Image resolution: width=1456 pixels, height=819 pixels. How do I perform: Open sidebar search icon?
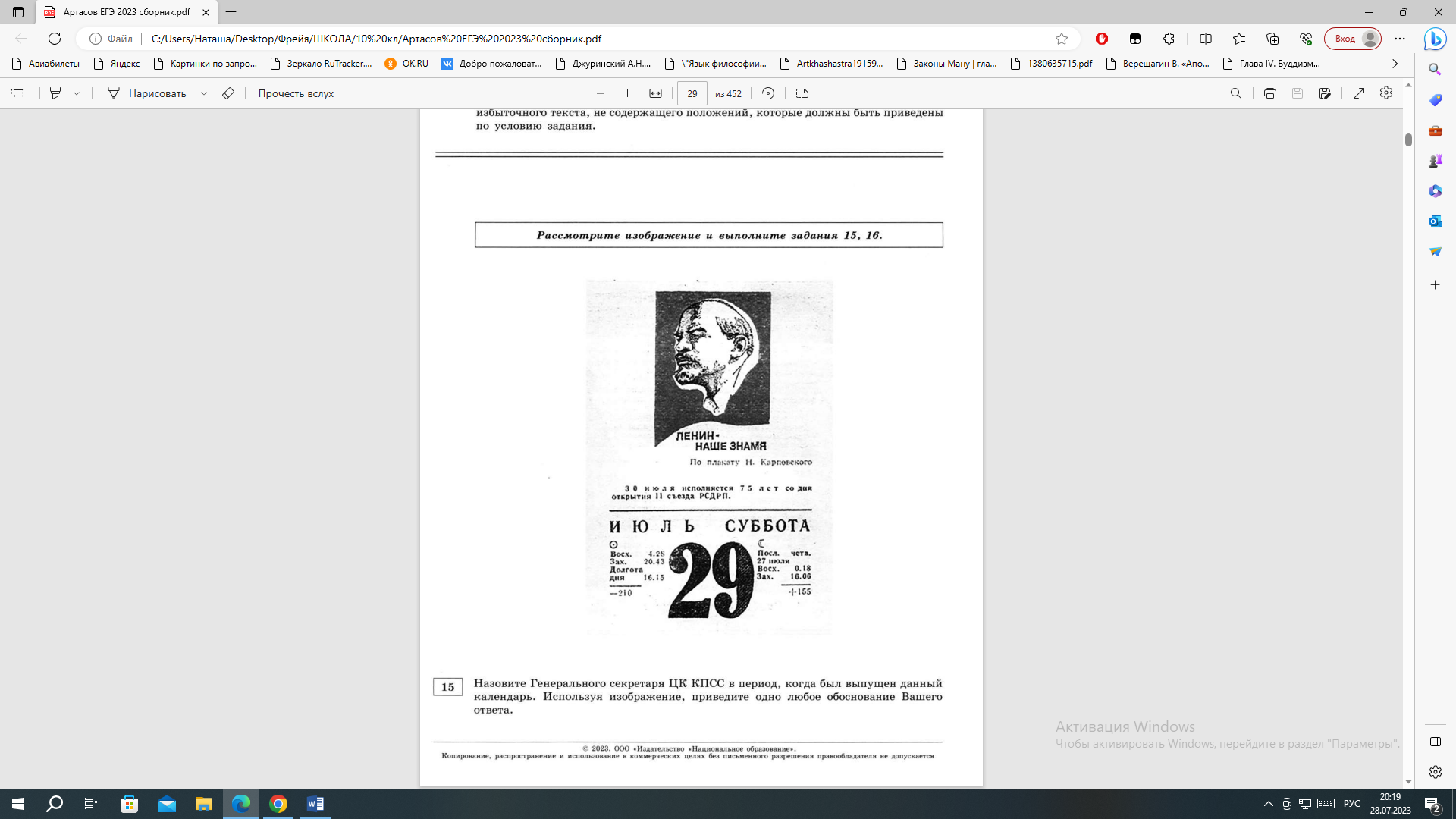click(1435, 69)
